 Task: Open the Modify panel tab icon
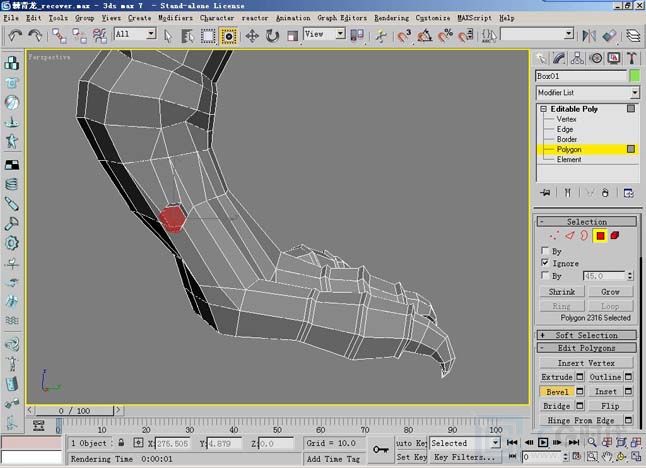click(559, 58)
